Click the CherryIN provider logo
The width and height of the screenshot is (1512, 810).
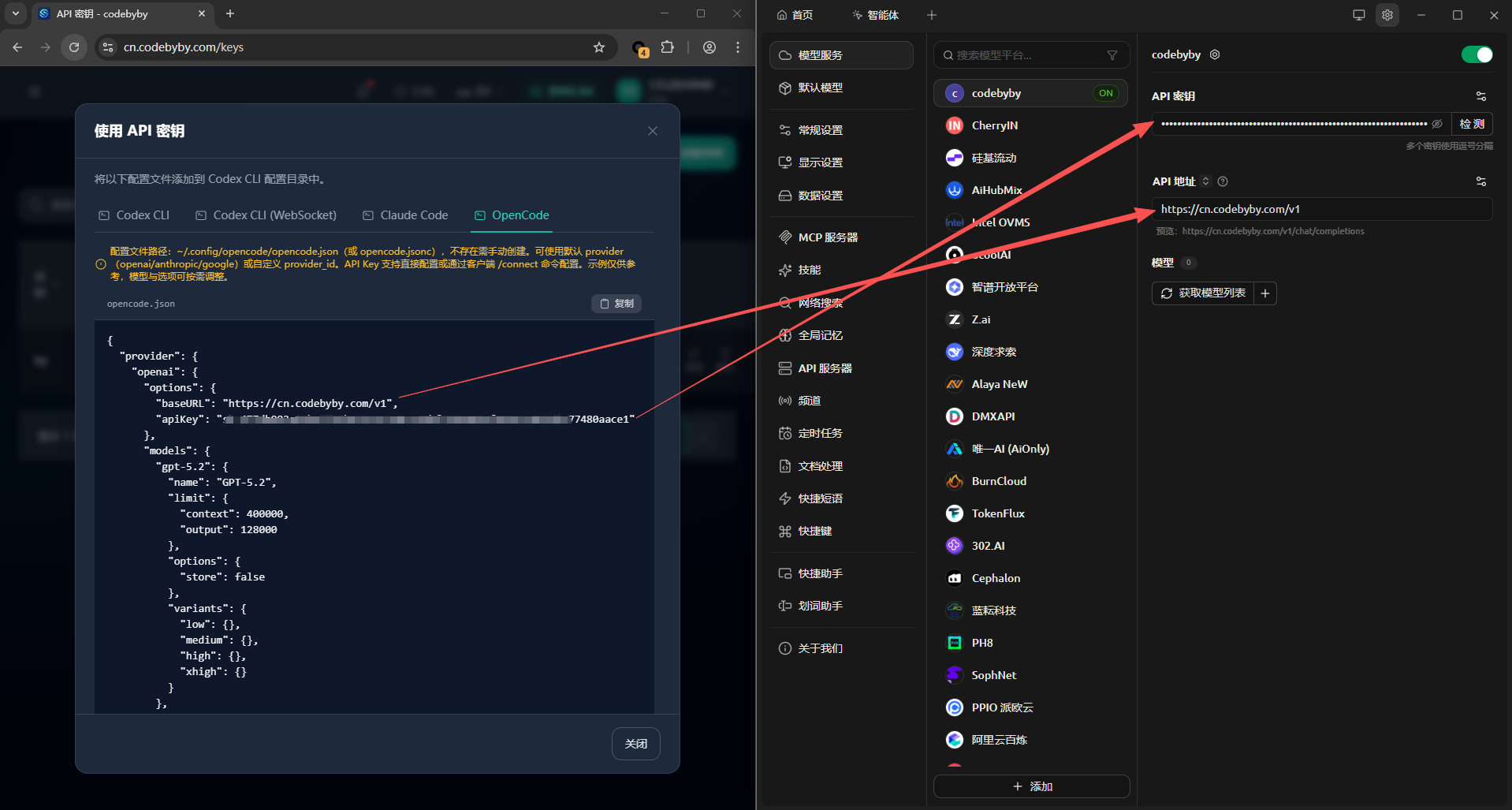(955, 125)
